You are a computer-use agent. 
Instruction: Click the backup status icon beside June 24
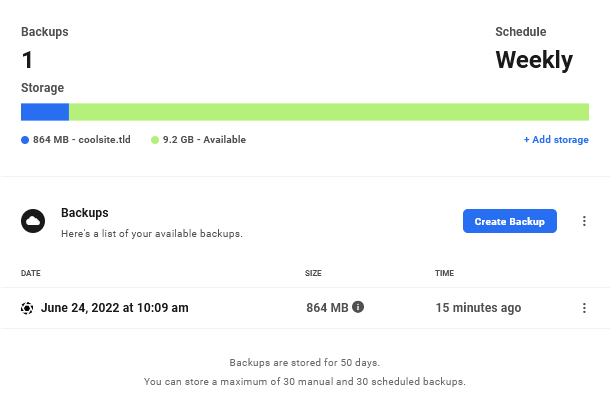pyautogui.click(x=27, y=308)
